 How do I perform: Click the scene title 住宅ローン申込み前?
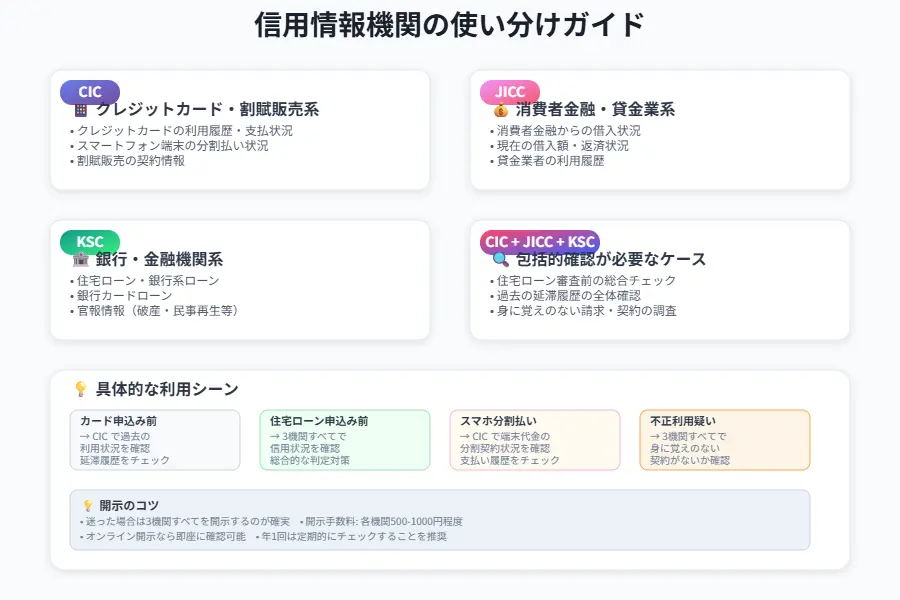pos(319,421)
